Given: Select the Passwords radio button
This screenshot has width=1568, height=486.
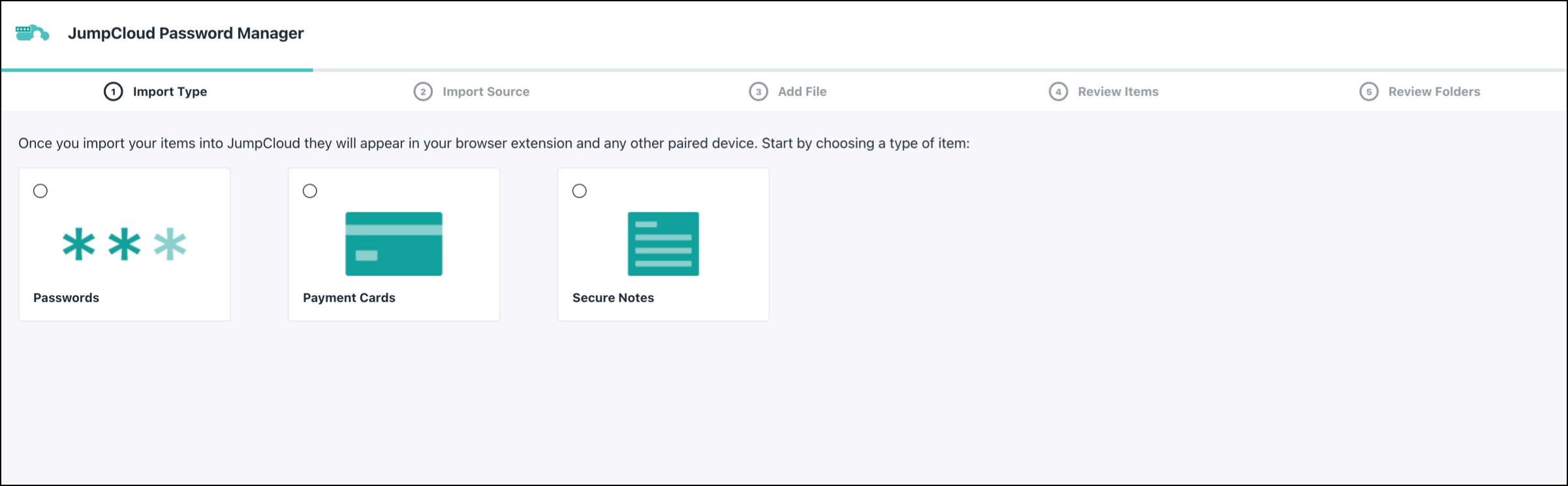Looking at the screenshot, I should pos(40,191).
